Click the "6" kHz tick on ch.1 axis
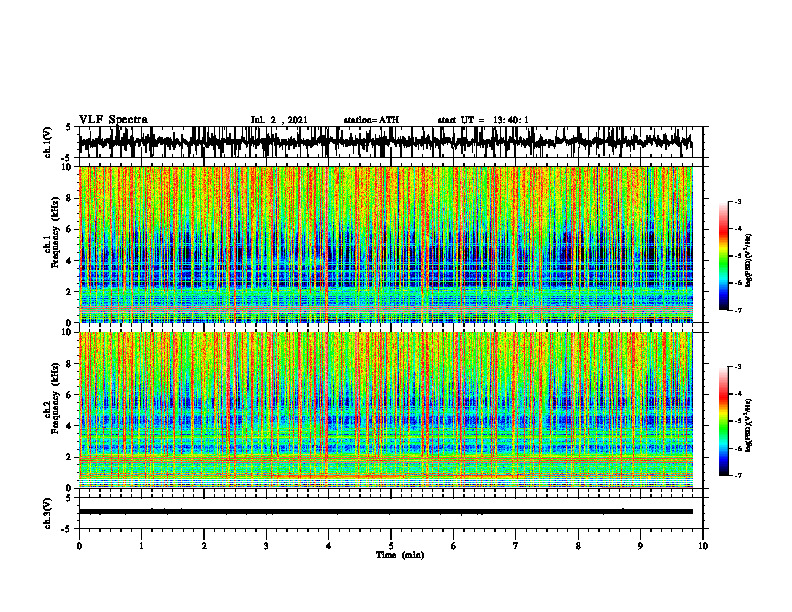 click(70, 230)
